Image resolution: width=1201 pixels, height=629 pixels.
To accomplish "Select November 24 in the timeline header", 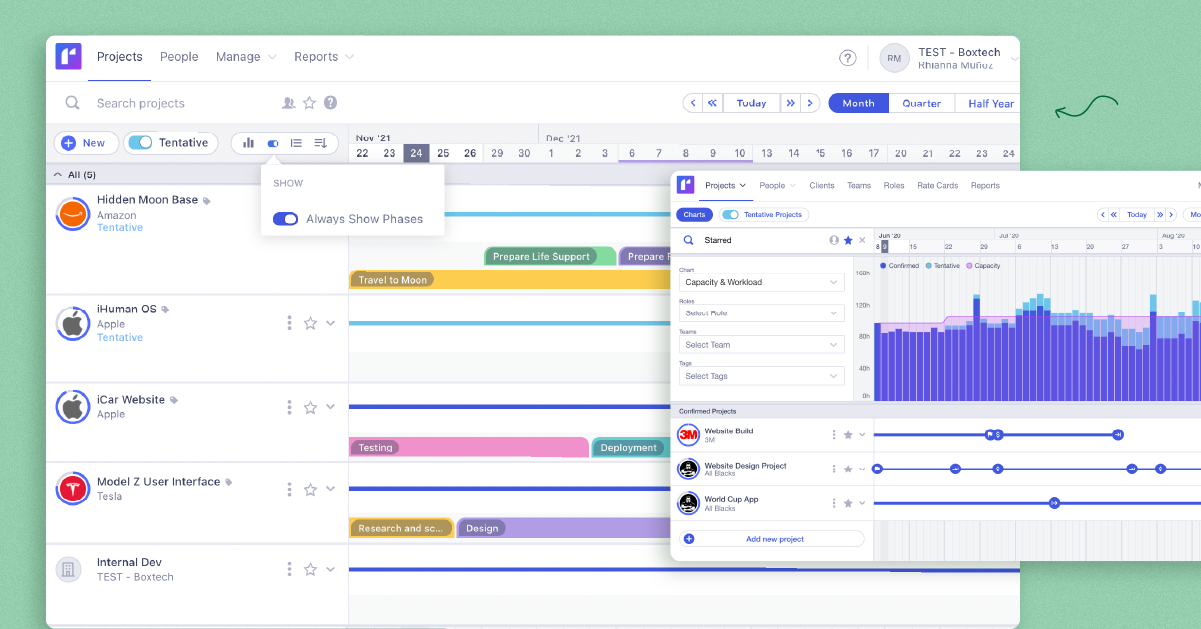I will 416,153.
